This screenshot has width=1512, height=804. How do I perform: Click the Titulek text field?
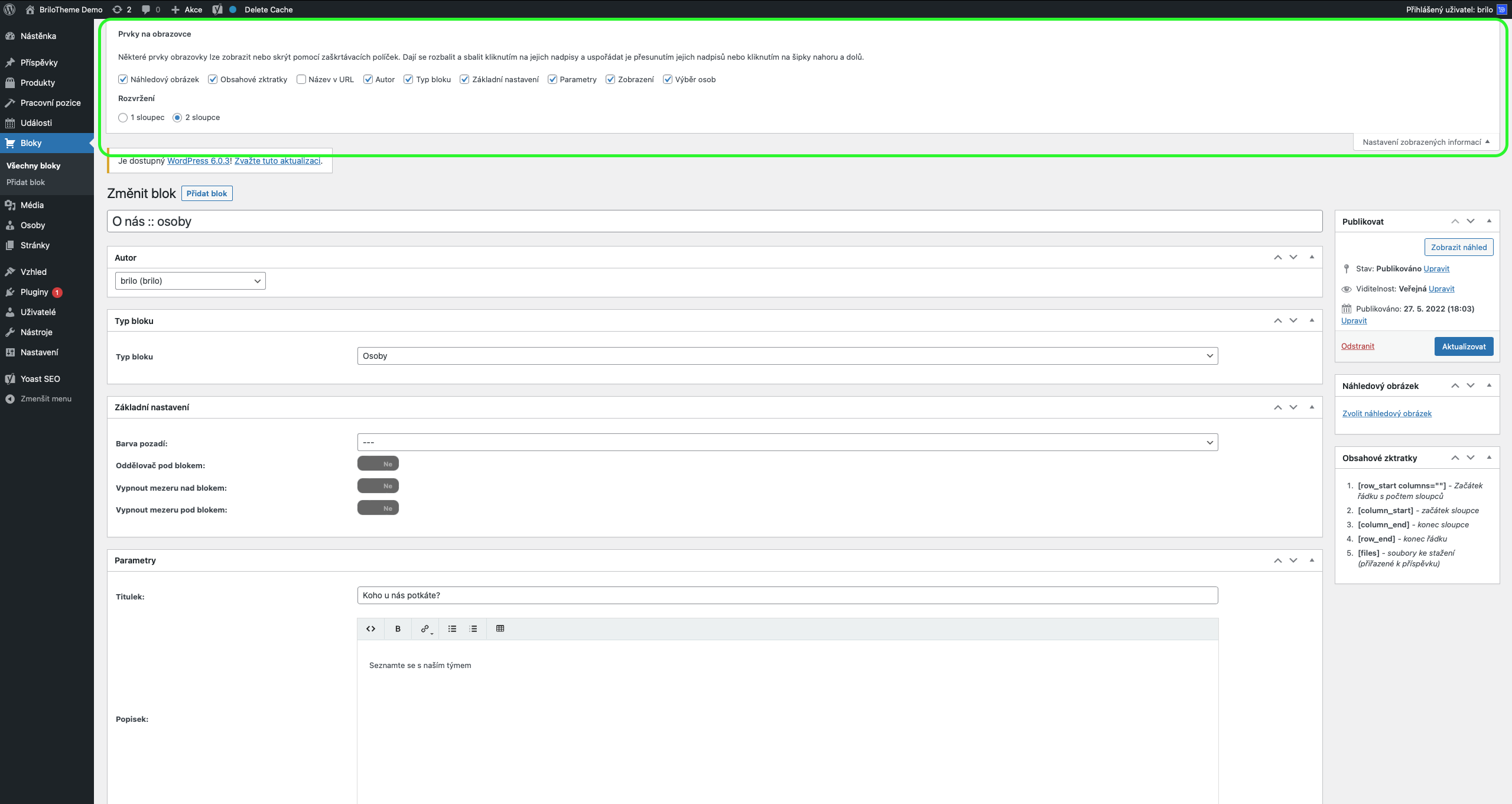787,595
